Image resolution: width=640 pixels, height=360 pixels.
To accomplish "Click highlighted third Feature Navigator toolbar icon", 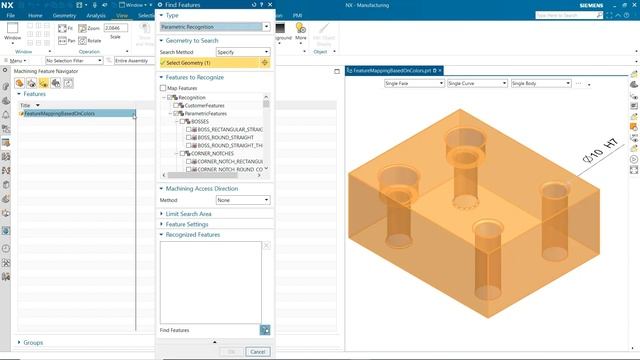I will pyautogui.click(x=44, y=83).
